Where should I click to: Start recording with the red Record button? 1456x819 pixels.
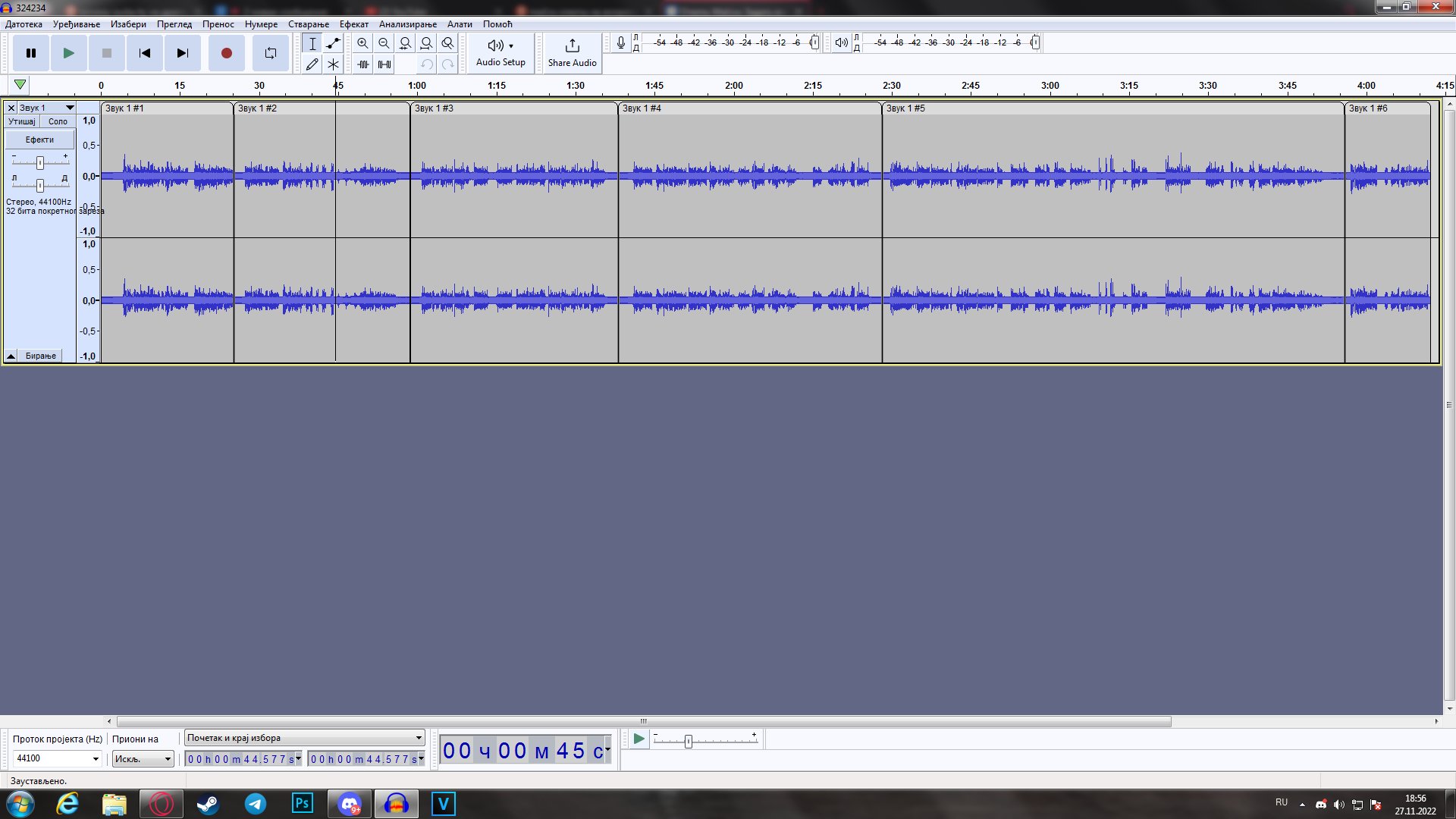click(227, 53)
